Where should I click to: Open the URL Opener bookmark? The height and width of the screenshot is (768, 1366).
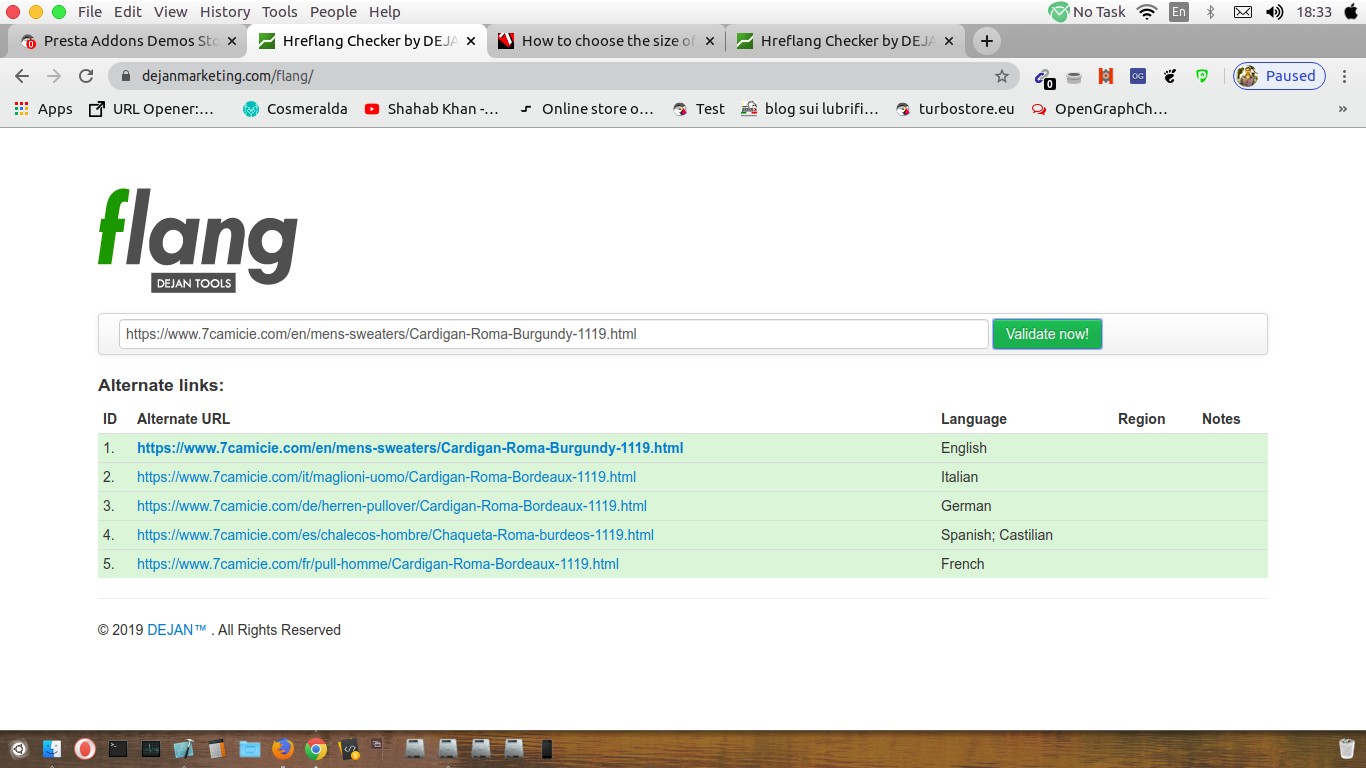point(152,109)
